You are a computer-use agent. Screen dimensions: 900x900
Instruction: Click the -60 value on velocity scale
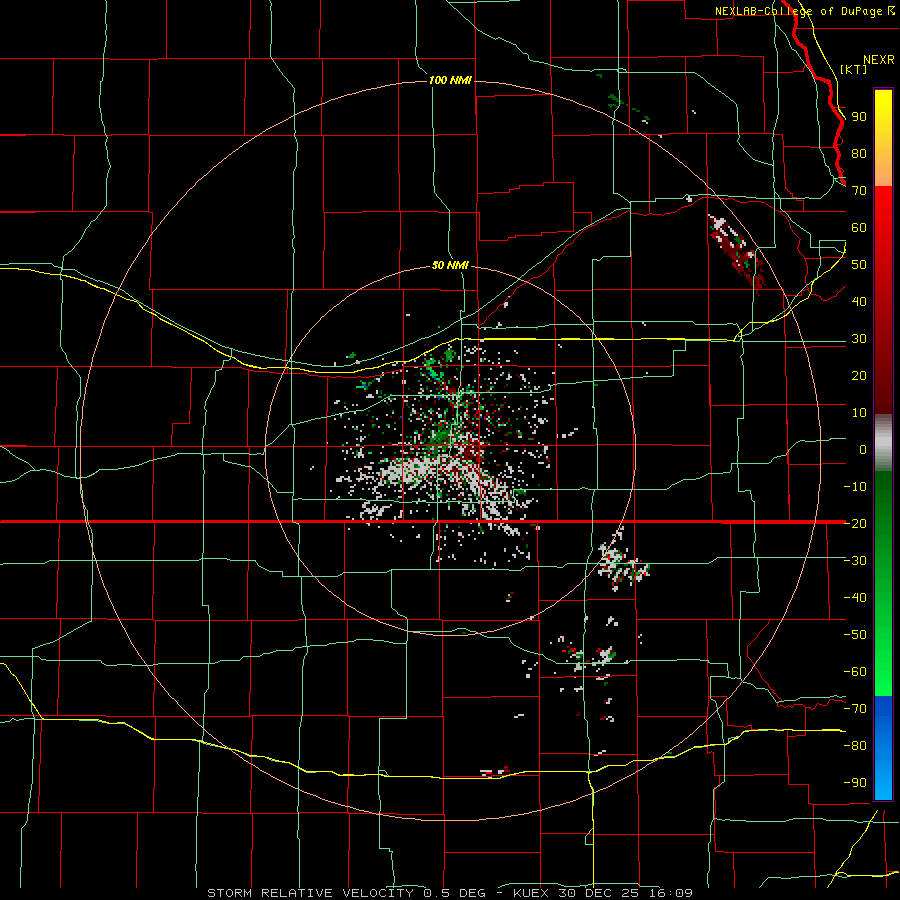click(x=855, y=672)
